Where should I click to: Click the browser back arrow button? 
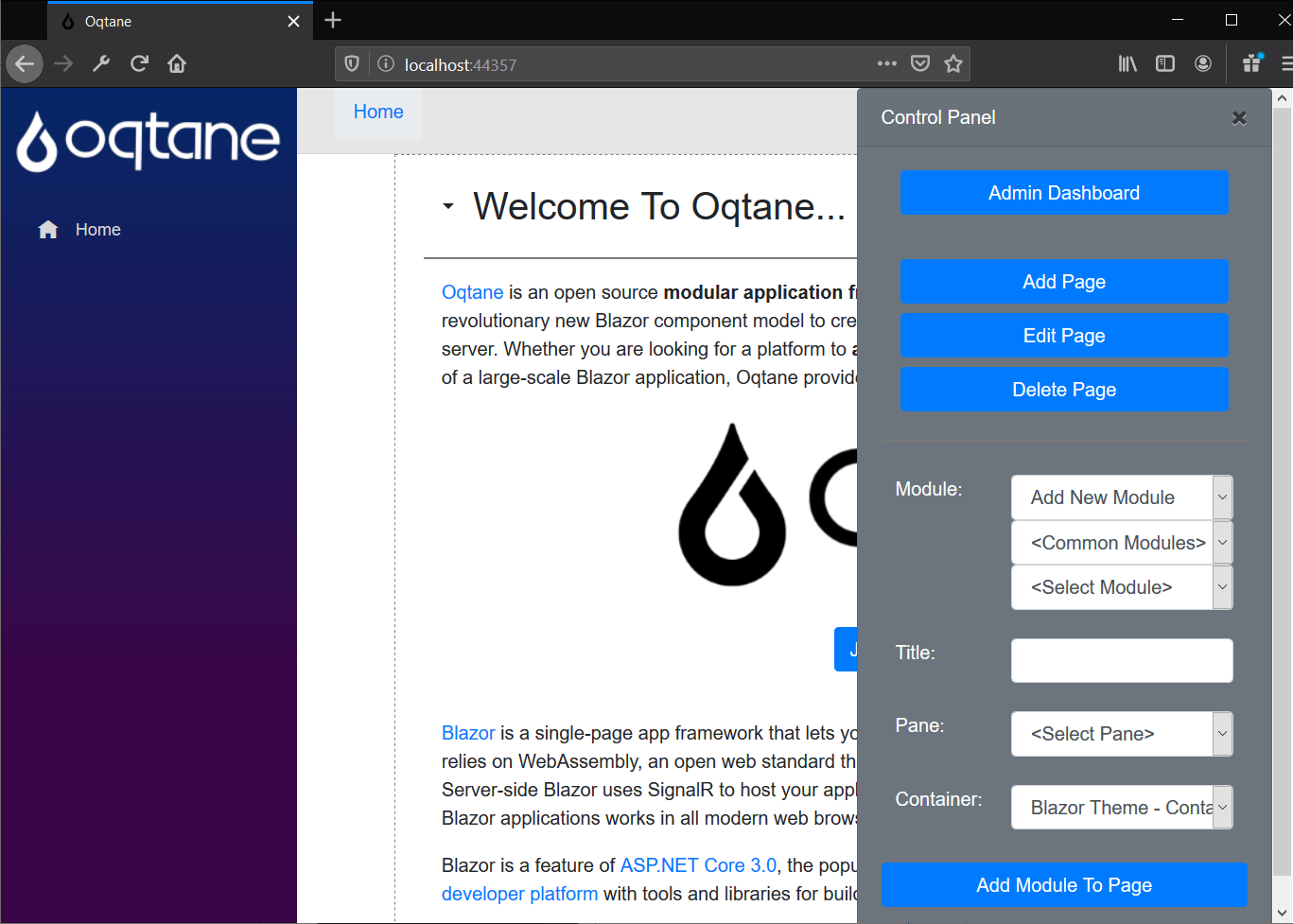[x=25, y=64]
